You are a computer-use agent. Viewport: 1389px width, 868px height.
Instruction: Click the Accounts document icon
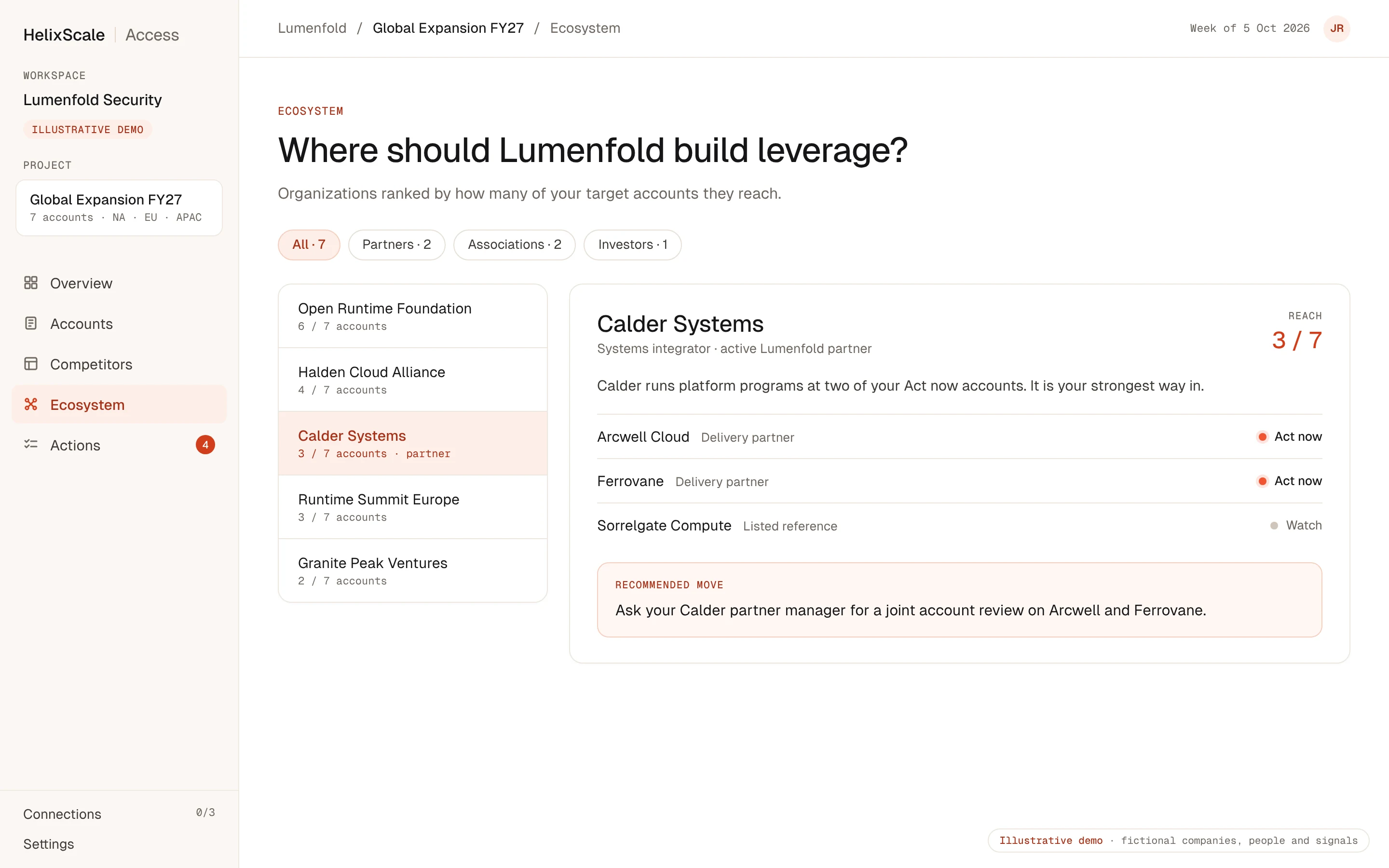pos(31,323)
